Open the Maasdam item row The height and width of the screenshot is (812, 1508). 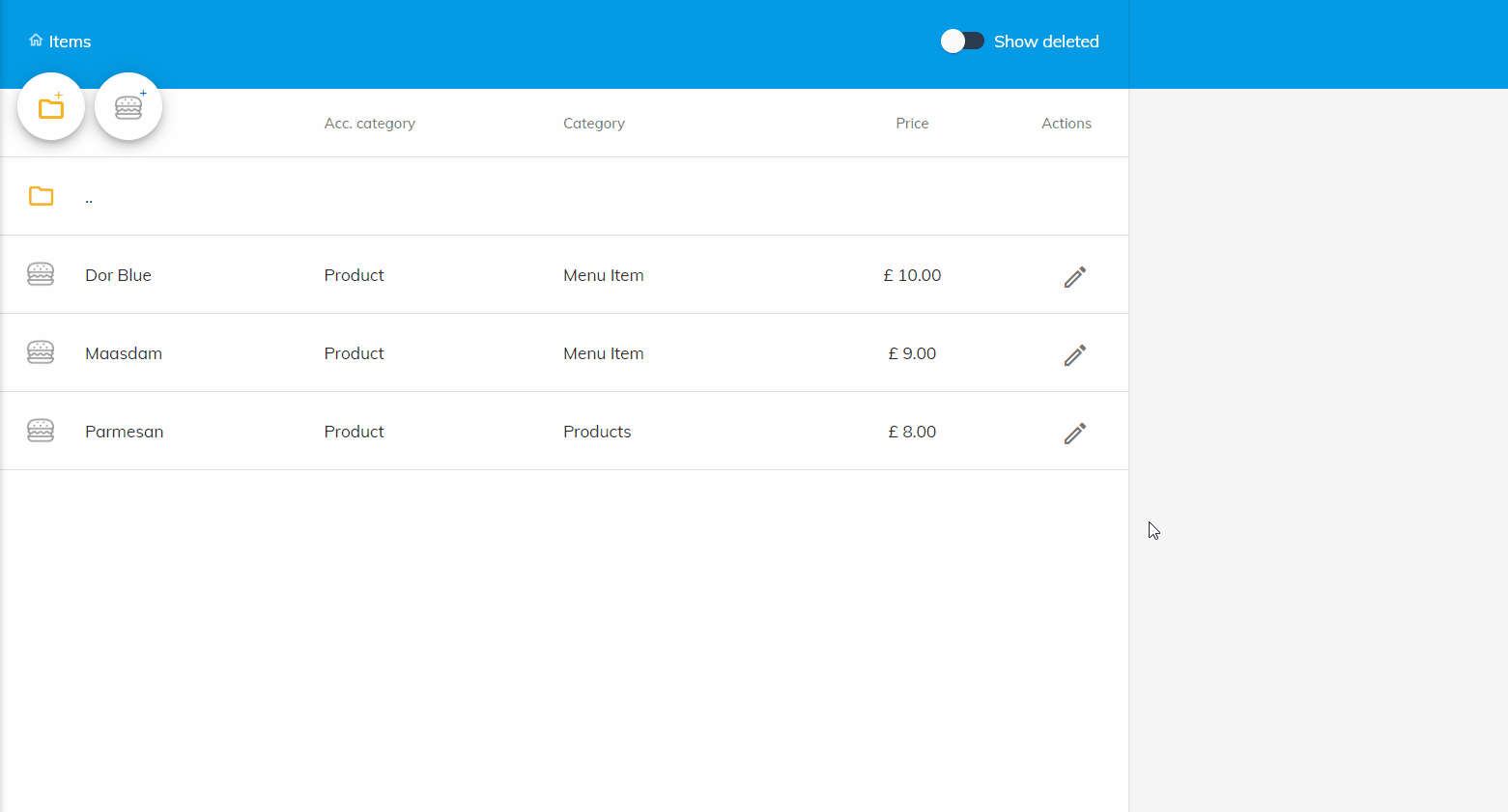(x=124, y=353)
